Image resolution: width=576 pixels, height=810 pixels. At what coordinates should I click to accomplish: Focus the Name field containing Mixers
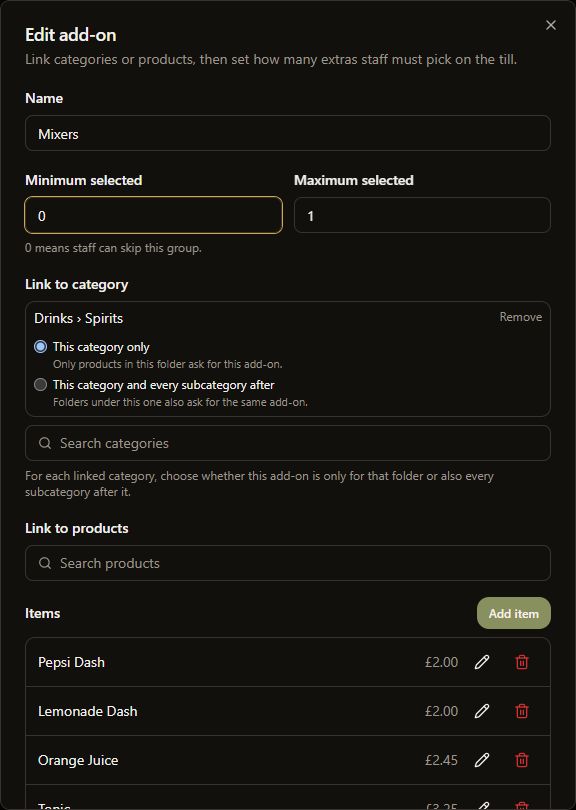point(288,133)
